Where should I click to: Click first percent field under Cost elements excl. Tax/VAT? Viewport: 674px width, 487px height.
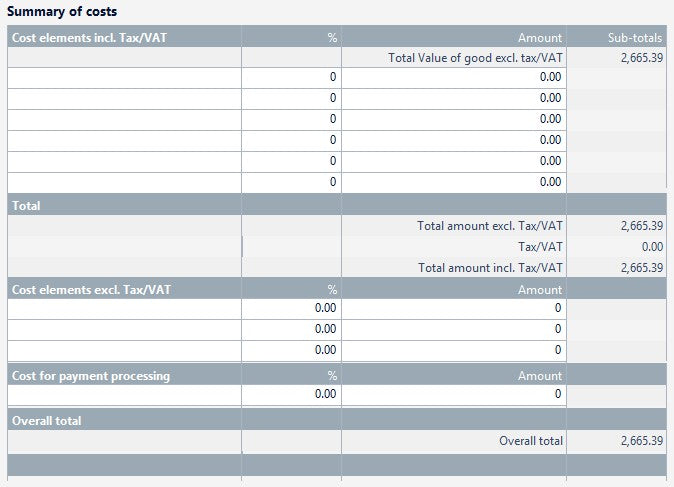coord(291,309)
